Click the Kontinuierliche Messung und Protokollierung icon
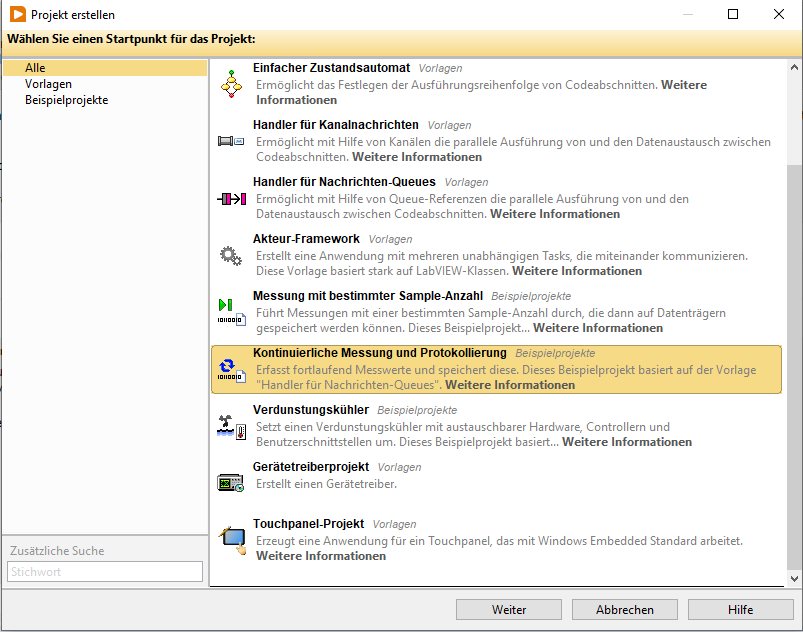Screen dimensions: 803x632 pyautogui.click(x=231, y=370)
